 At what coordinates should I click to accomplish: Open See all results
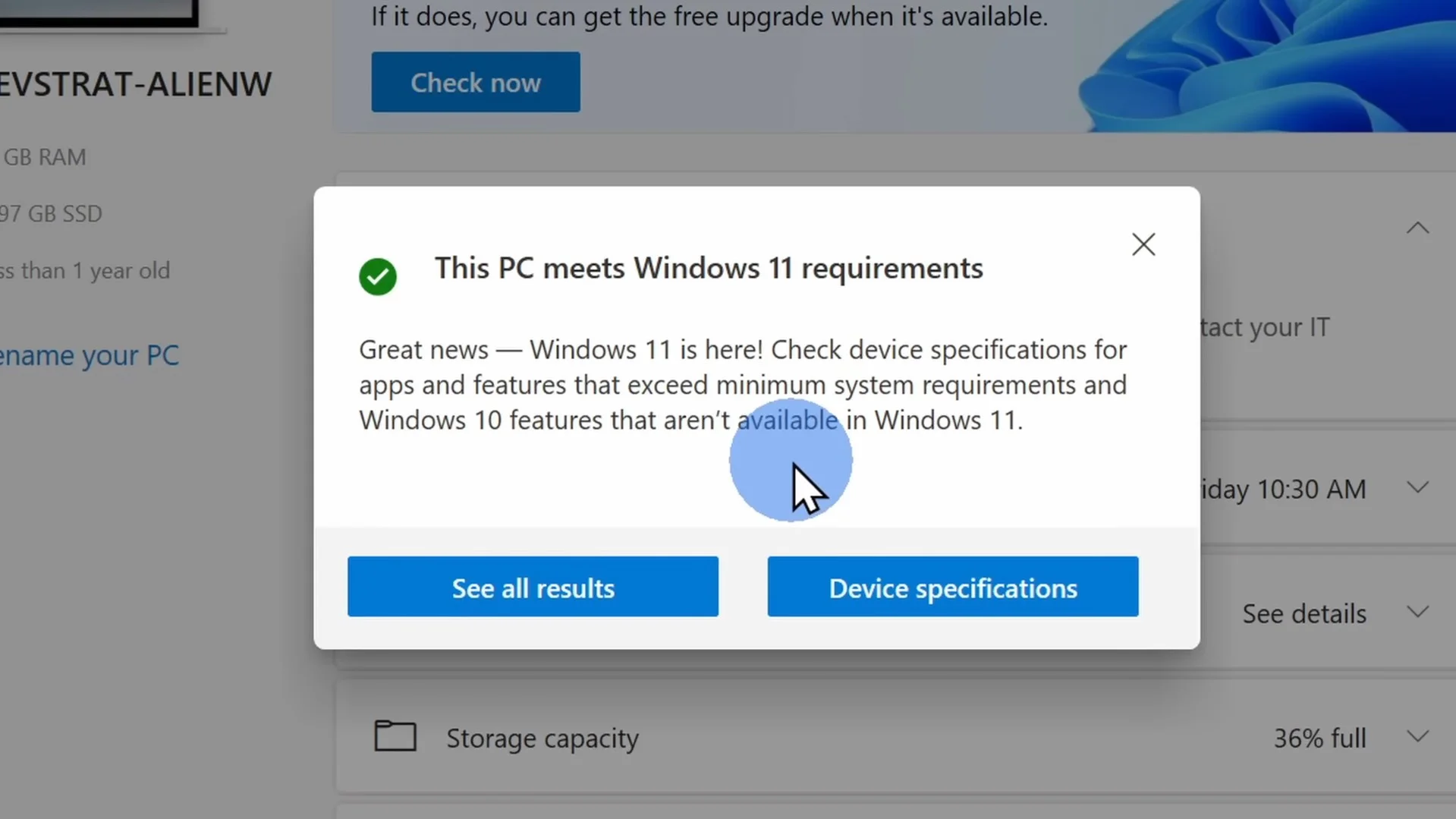click(533, 587)
